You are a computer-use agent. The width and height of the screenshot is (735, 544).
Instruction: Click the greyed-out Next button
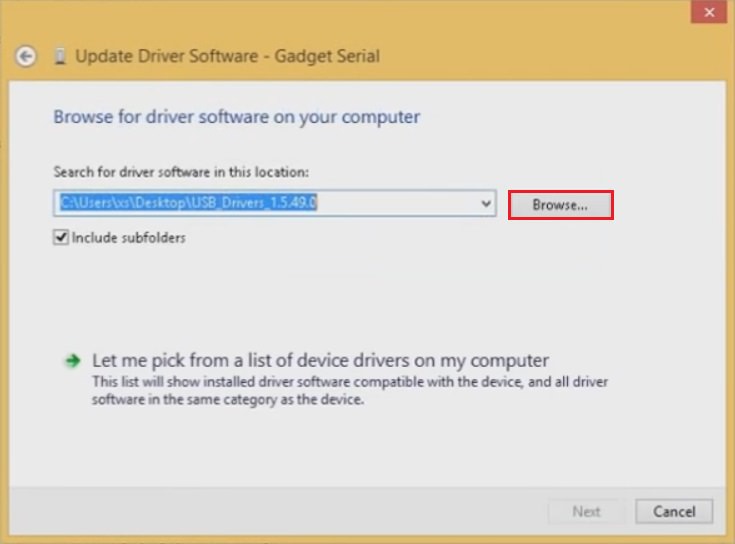(586, 511)
